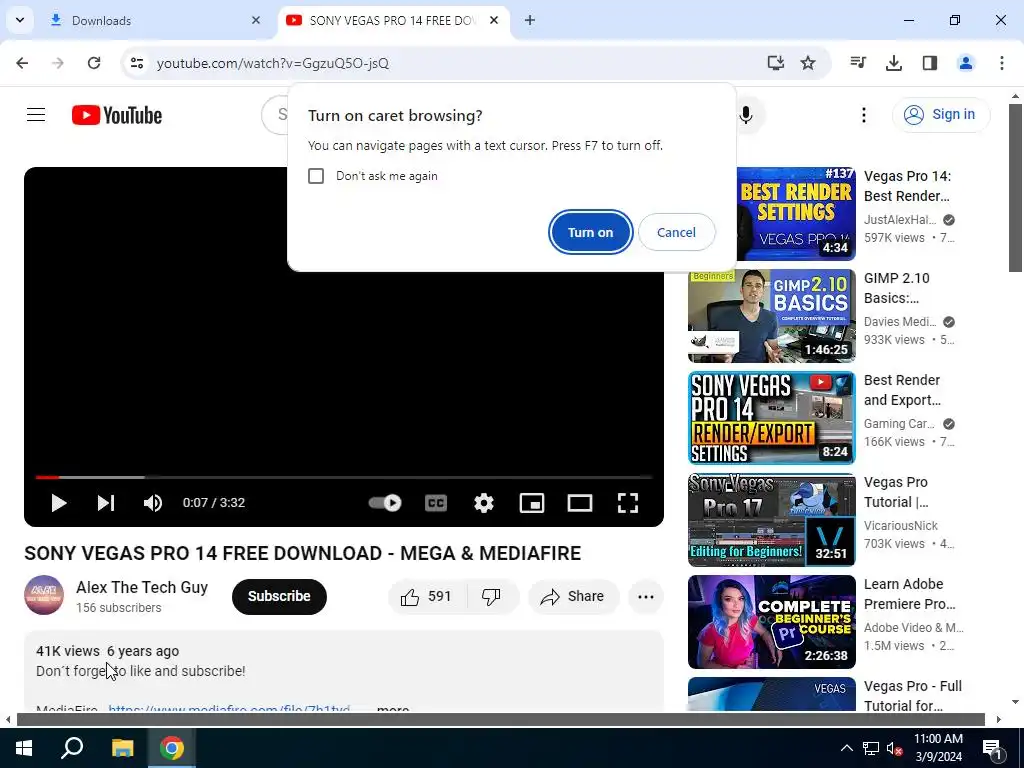Like the video with 591 likes
1024x768 pixels.
click(x=427, y=596)
